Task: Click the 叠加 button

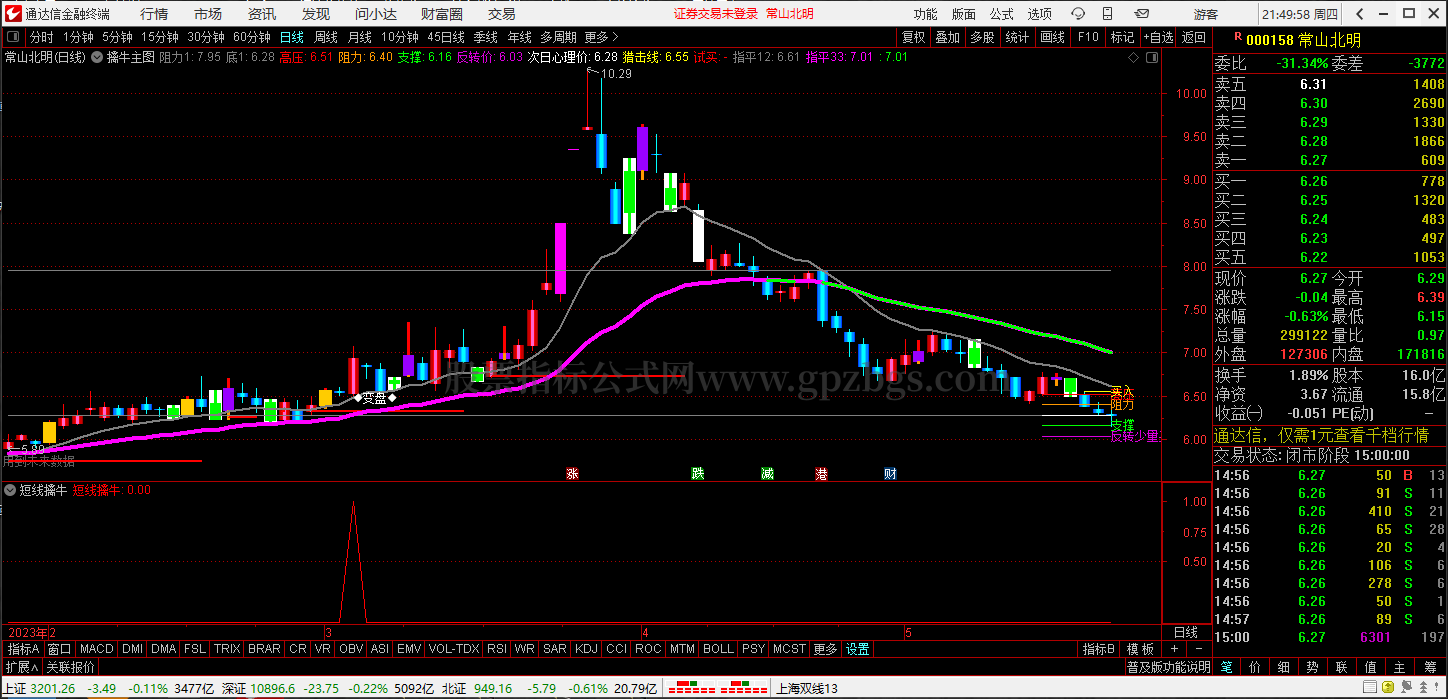Action: pos(947,37)
